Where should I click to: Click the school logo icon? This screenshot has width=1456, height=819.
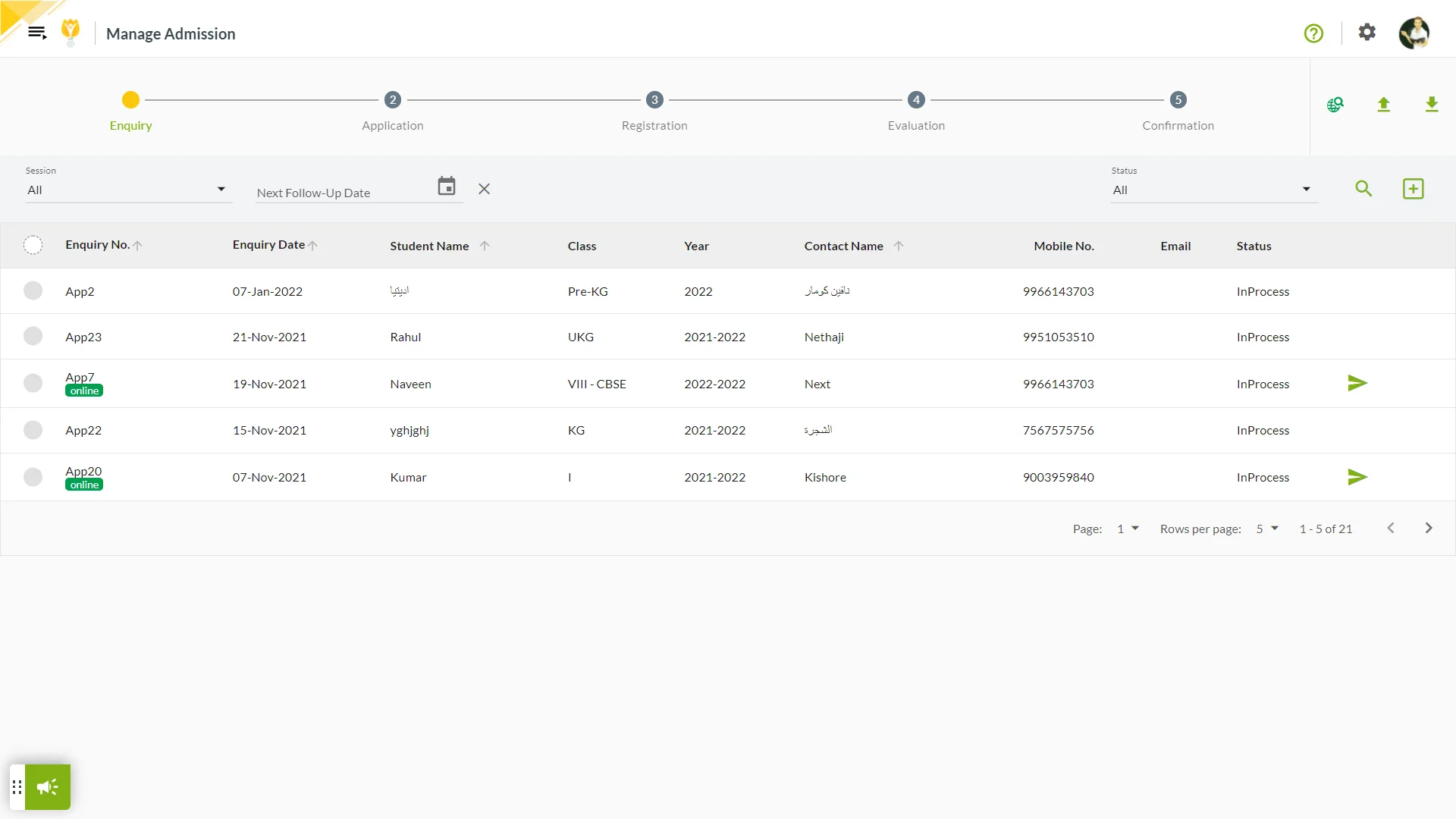click(71, 33)
